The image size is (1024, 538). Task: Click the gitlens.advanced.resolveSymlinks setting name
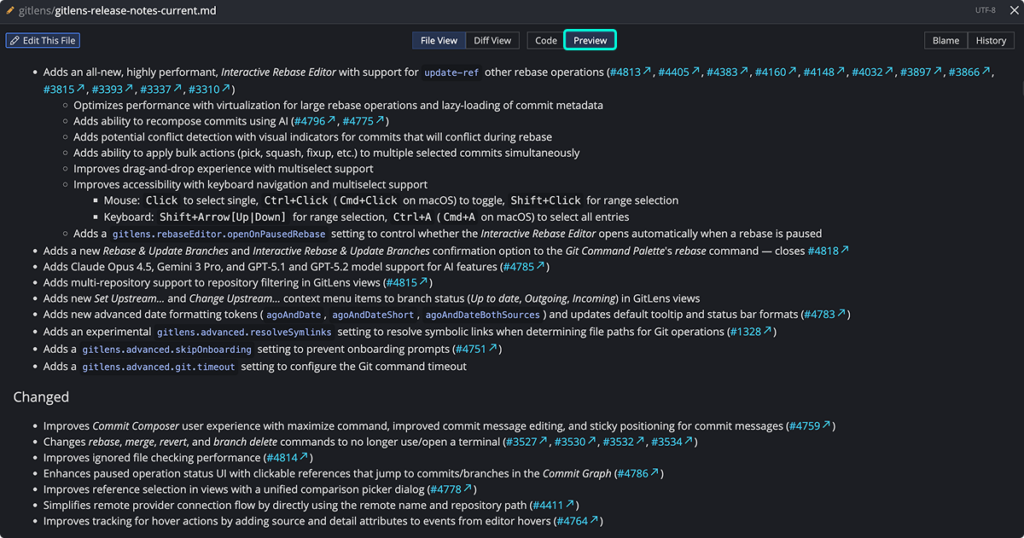click(x=244, y=332)
